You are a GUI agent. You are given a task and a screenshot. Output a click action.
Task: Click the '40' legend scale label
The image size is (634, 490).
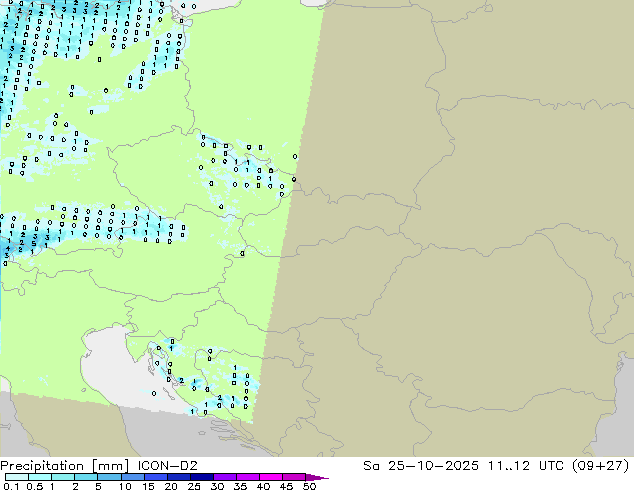263,486
